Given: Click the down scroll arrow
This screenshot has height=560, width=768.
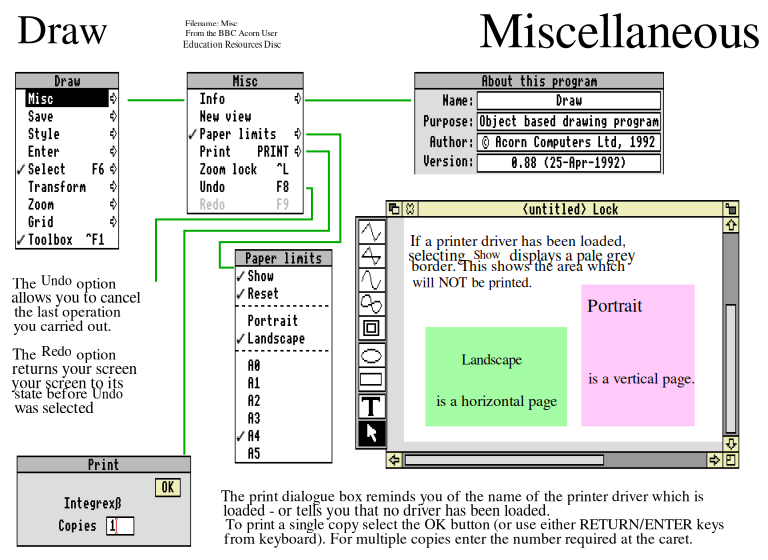Looking at the screenshot, I should point(731,444).
